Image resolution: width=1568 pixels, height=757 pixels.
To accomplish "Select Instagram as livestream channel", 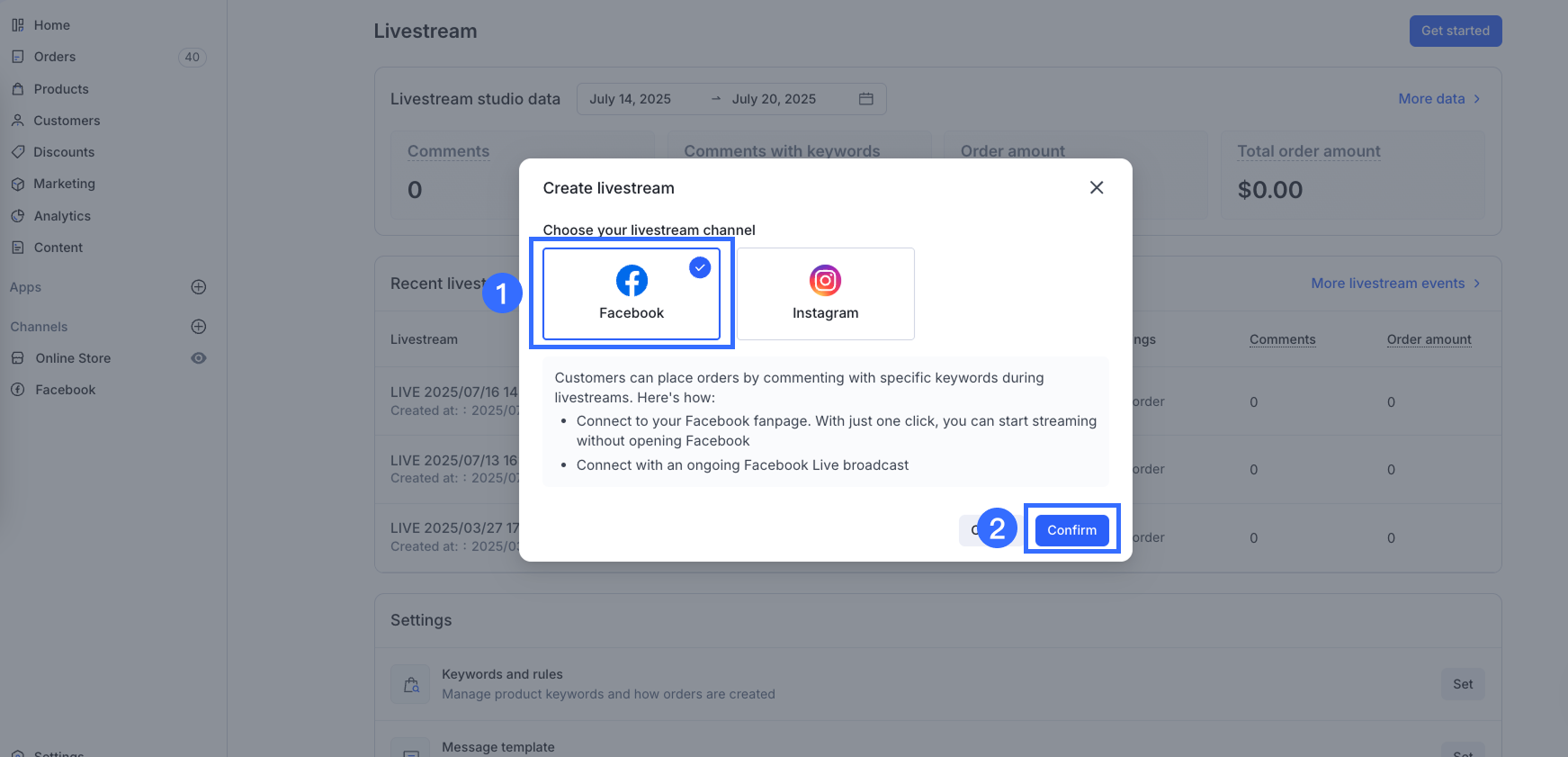I will (825, 293).
